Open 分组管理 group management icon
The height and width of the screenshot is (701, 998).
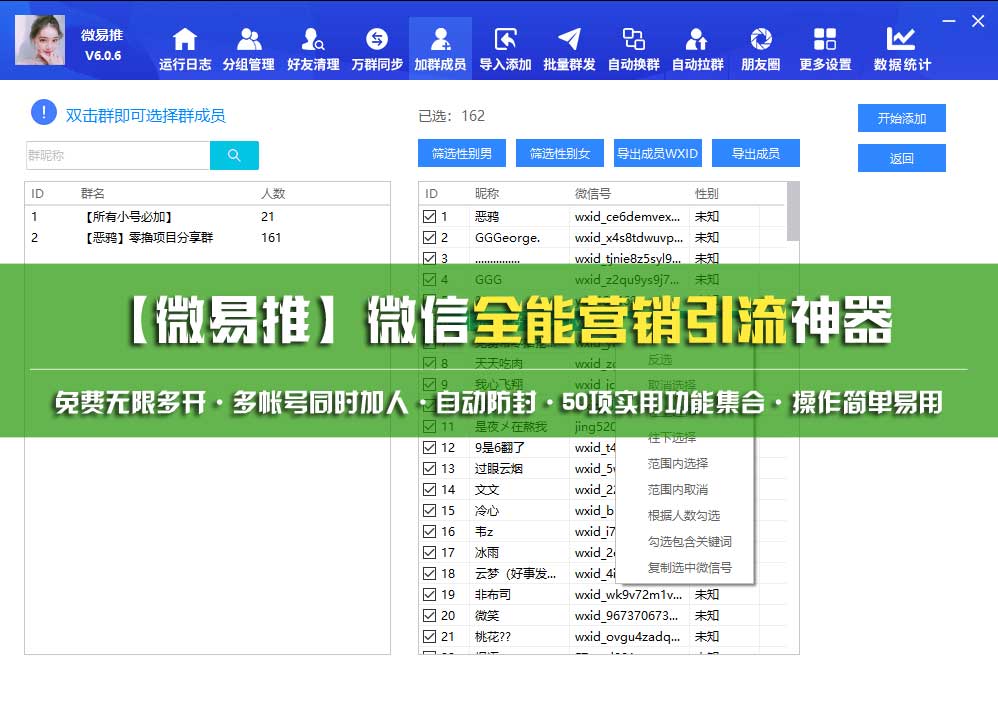(x=249, y=40)
